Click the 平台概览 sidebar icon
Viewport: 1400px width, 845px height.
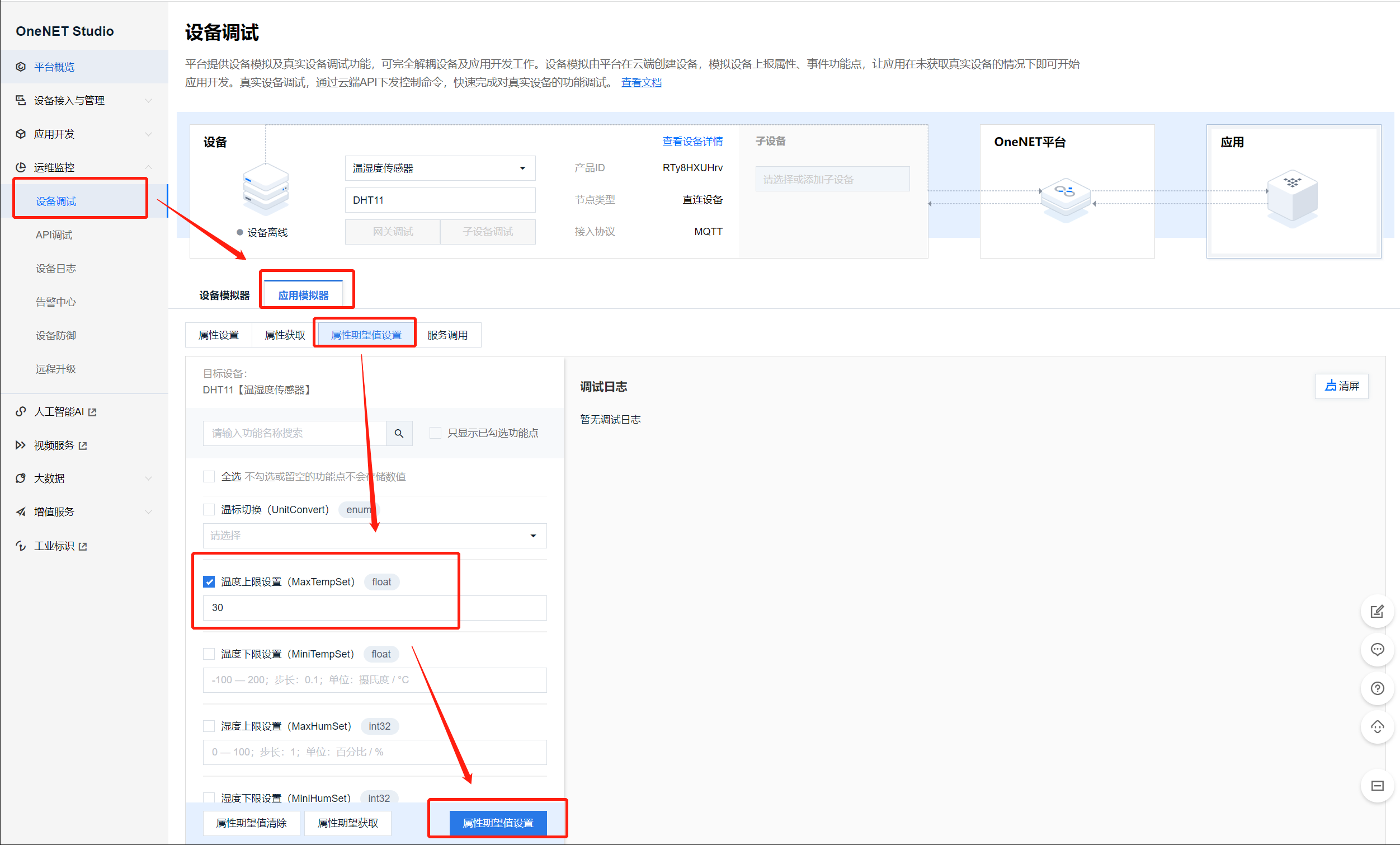[21, 67]
